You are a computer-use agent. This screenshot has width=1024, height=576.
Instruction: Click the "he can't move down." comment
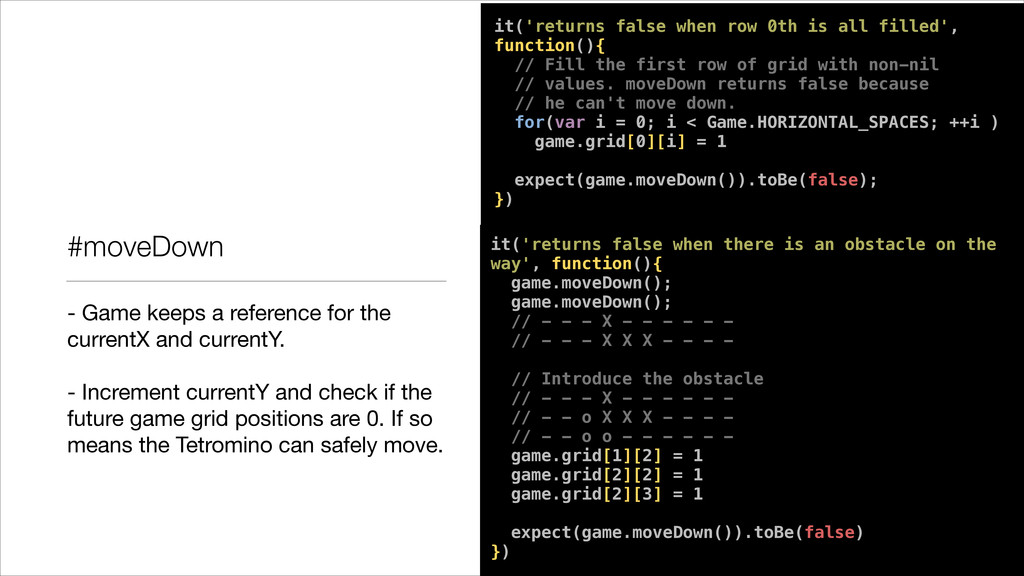[624, 103]
